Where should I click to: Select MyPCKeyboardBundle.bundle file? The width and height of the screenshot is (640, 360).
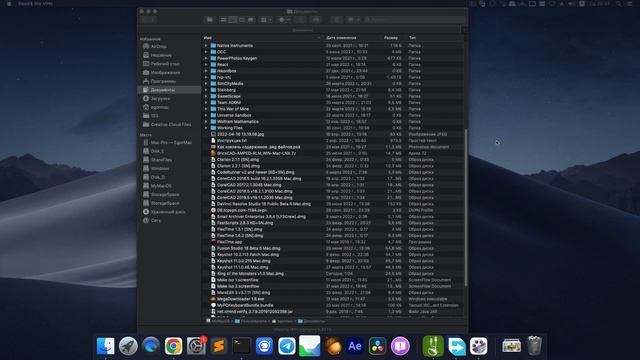333,305
